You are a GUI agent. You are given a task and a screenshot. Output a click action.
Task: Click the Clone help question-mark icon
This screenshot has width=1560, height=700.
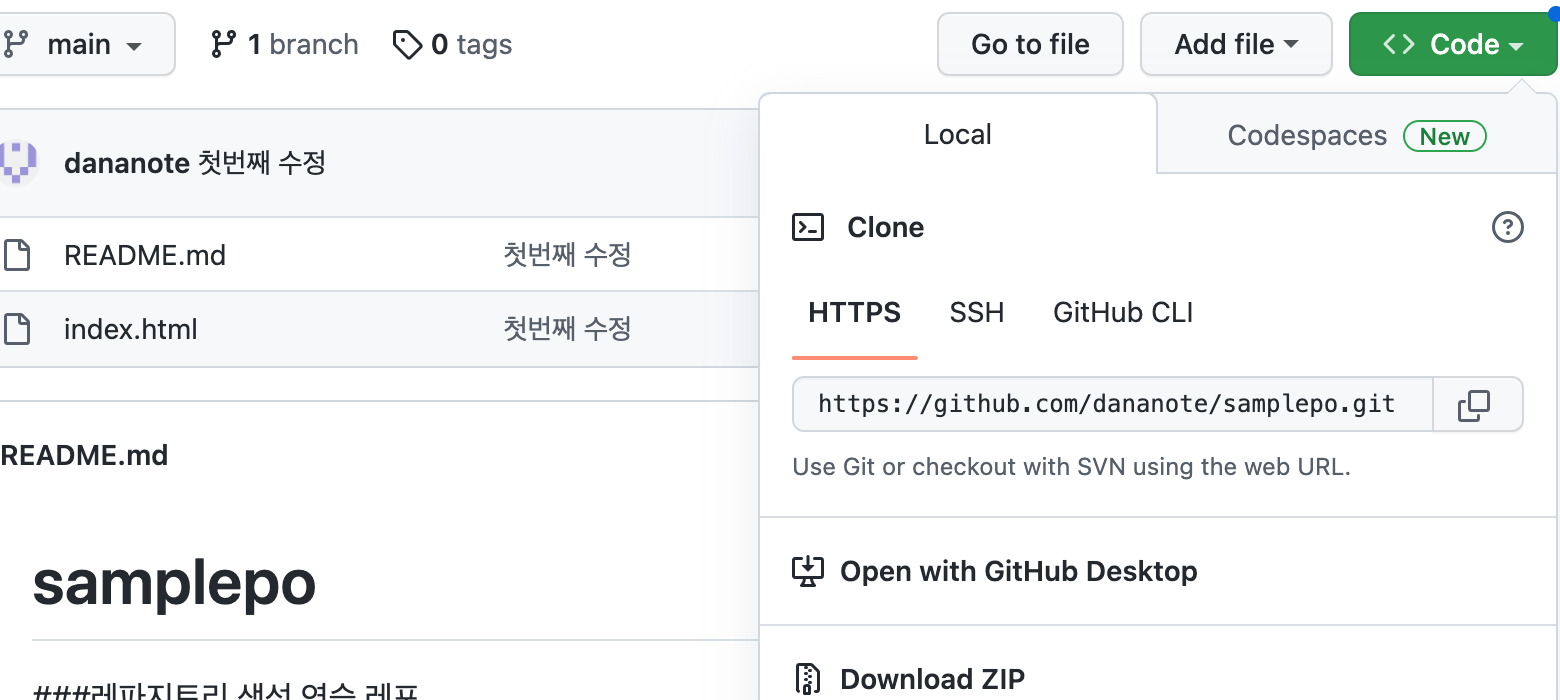[1507, 228]
